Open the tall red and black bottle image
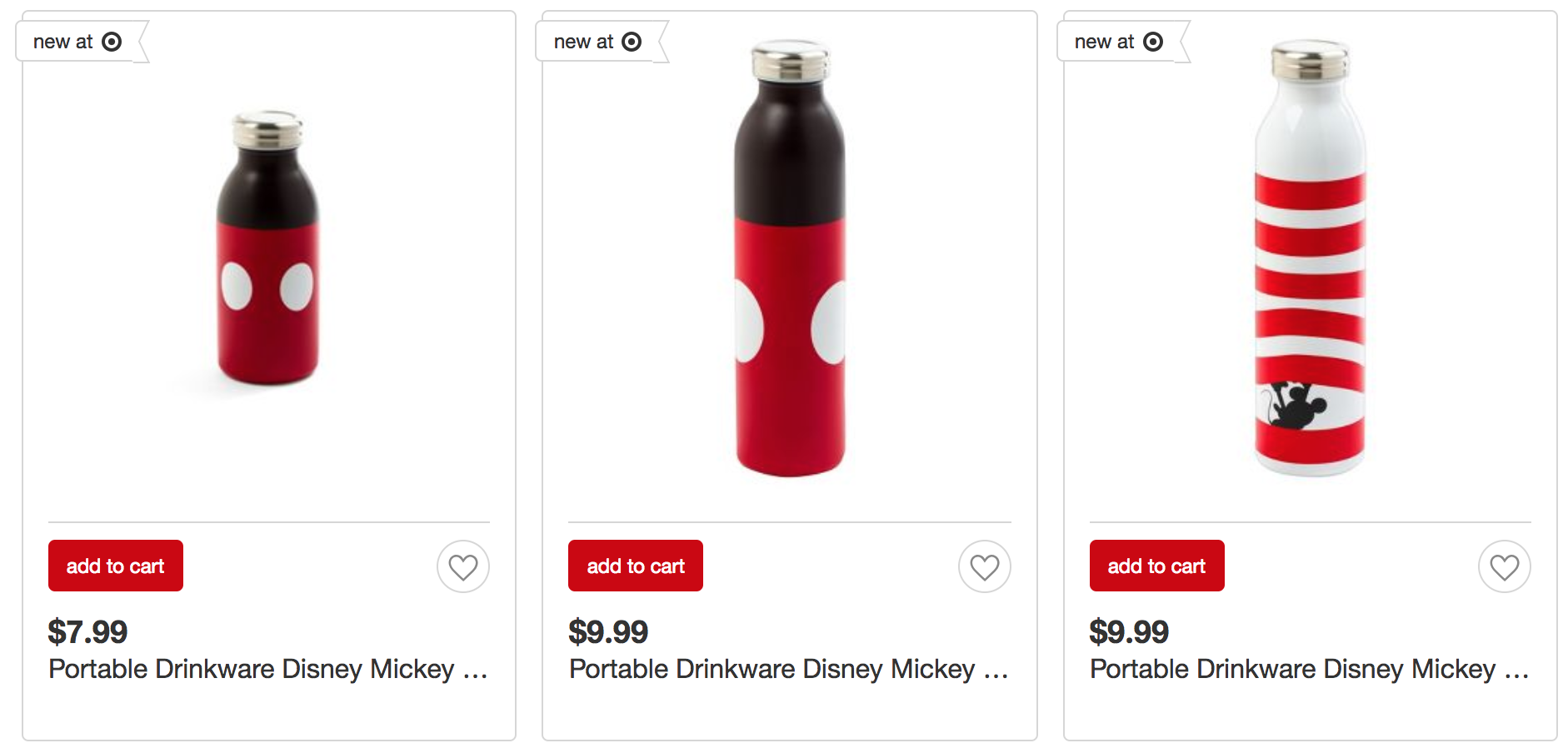This screenshot has height=753, width=1568. 790,258
